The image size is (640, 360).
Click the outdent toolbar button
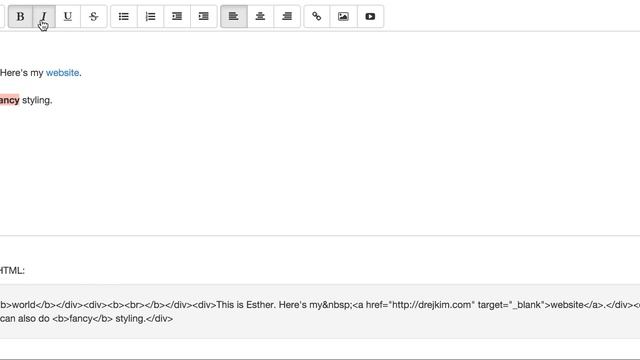(177, 16)
